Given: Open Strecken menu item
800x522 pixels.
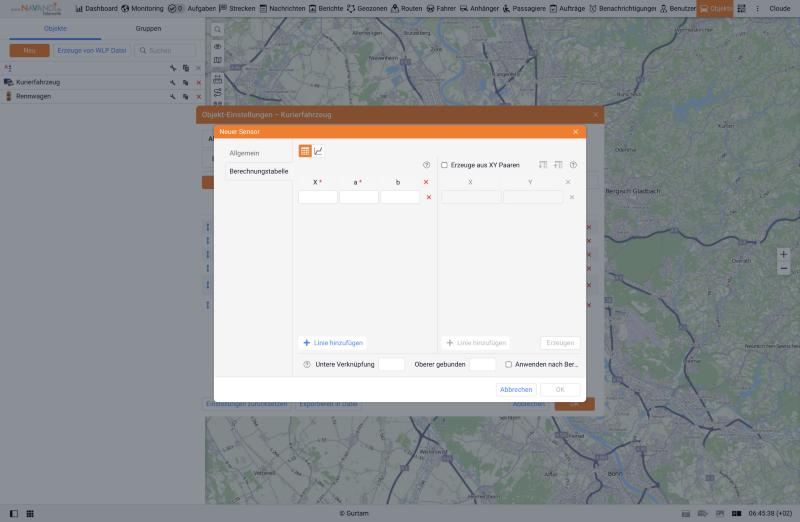Looking at the screenshot, I should (x=237, y=9).
